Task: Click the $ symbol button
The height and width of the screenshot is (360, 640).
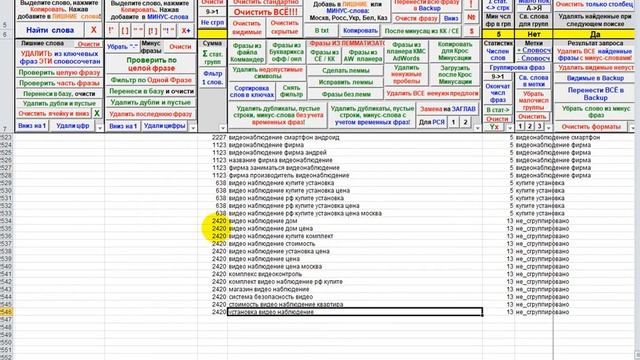Action: (471, 31)
